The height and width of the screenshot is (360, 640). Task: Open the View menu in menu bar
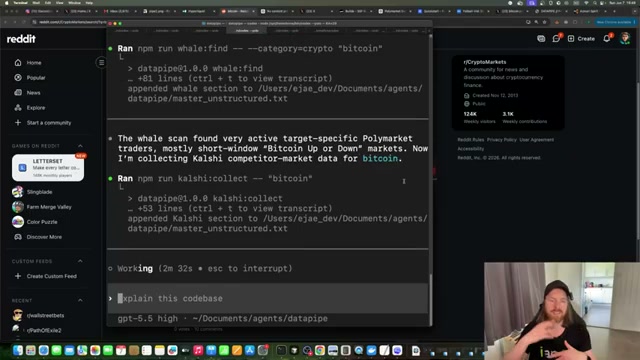tap(60, 2)
